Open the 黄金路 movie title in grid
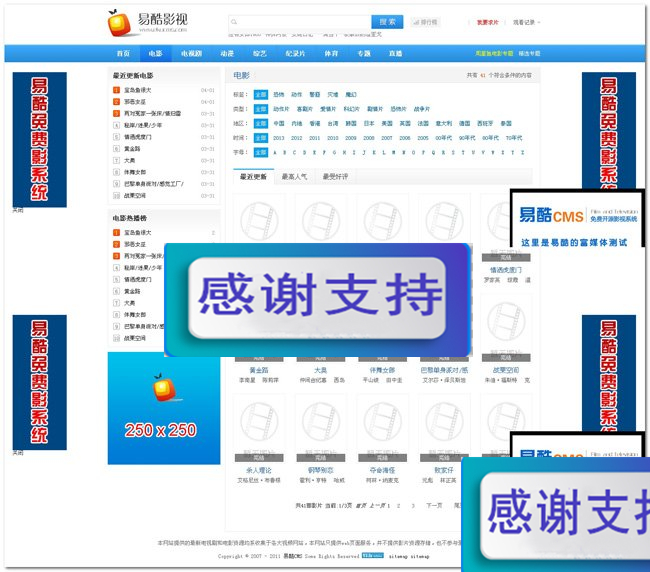 click(x=259, y=370)
